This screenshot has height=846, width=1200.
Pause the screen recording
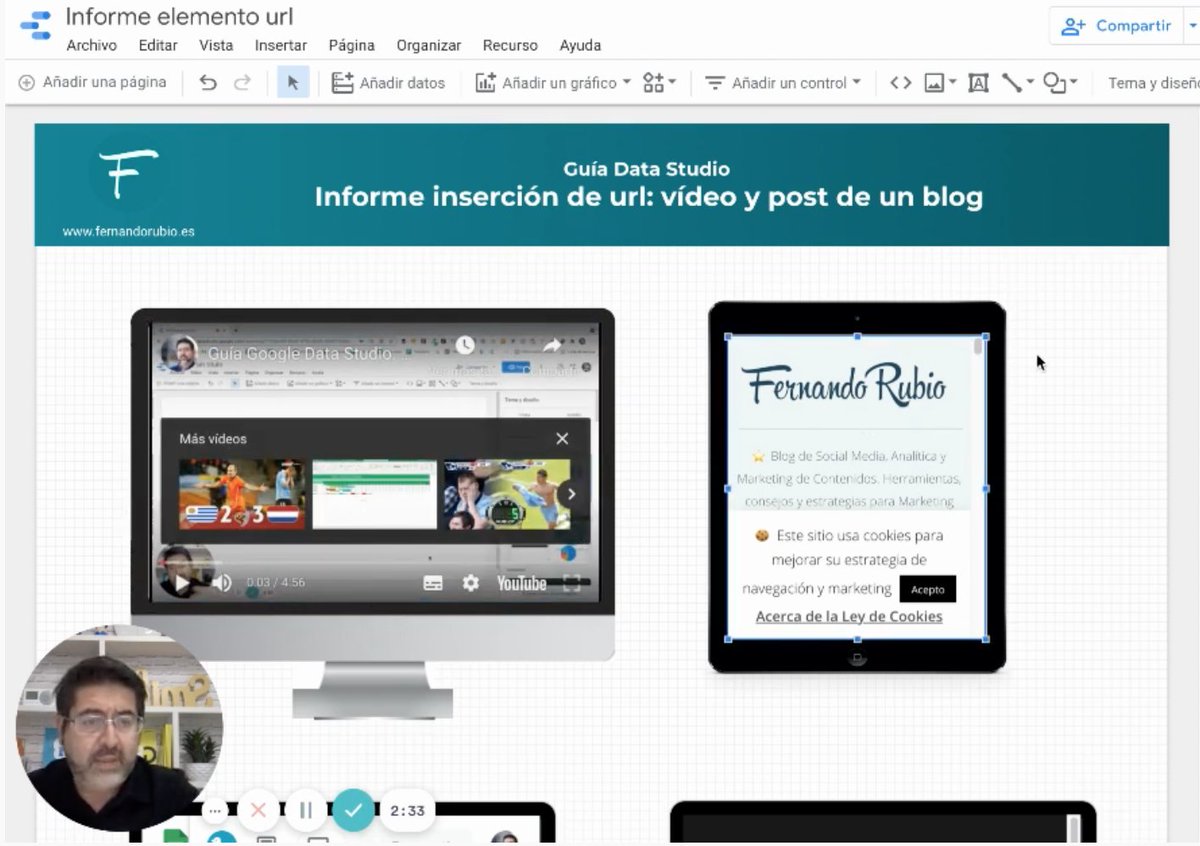click(306, 810)
